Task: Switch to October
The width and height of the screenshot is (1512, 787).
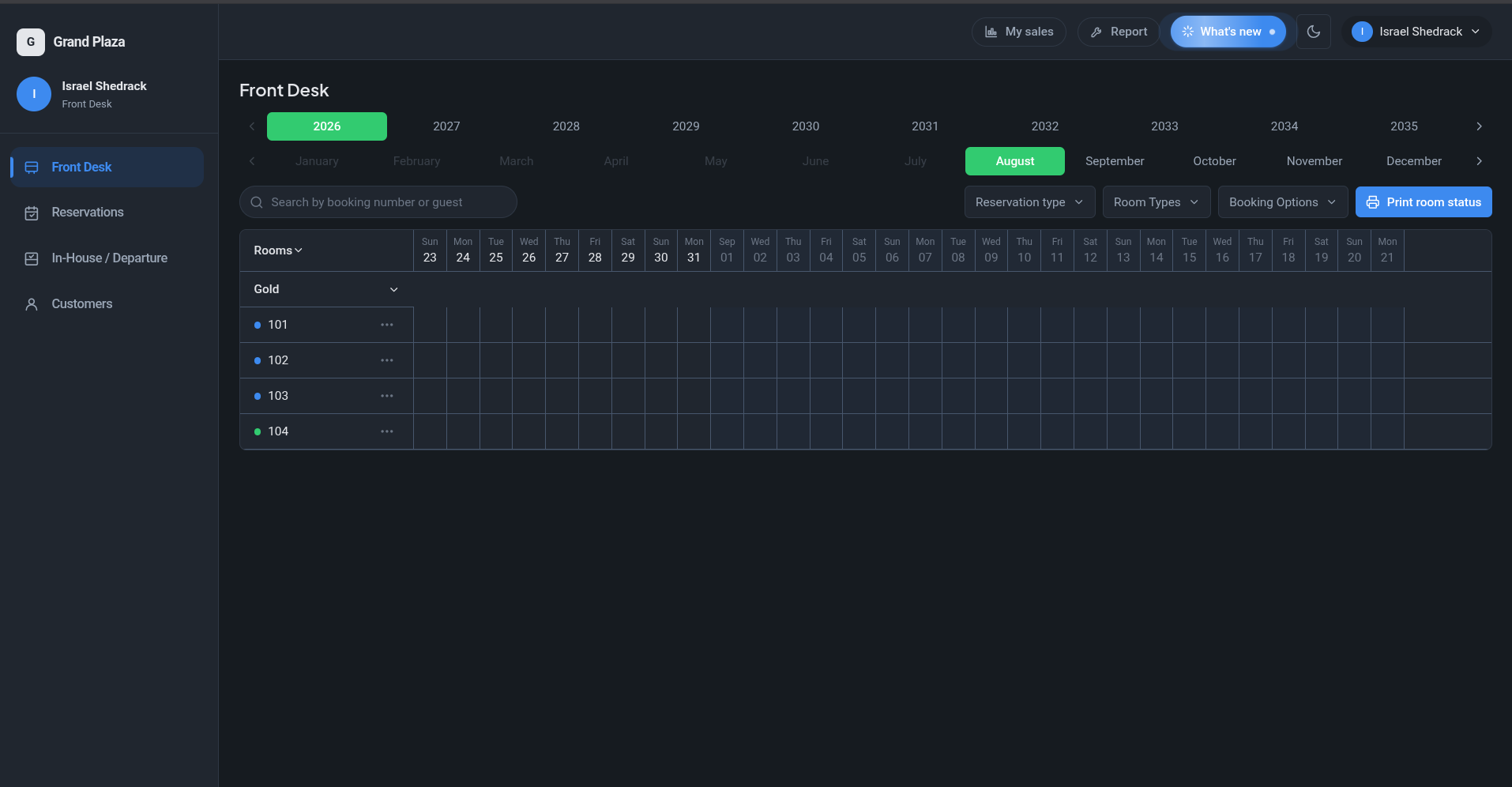Action: click(x=1214, y=161)
